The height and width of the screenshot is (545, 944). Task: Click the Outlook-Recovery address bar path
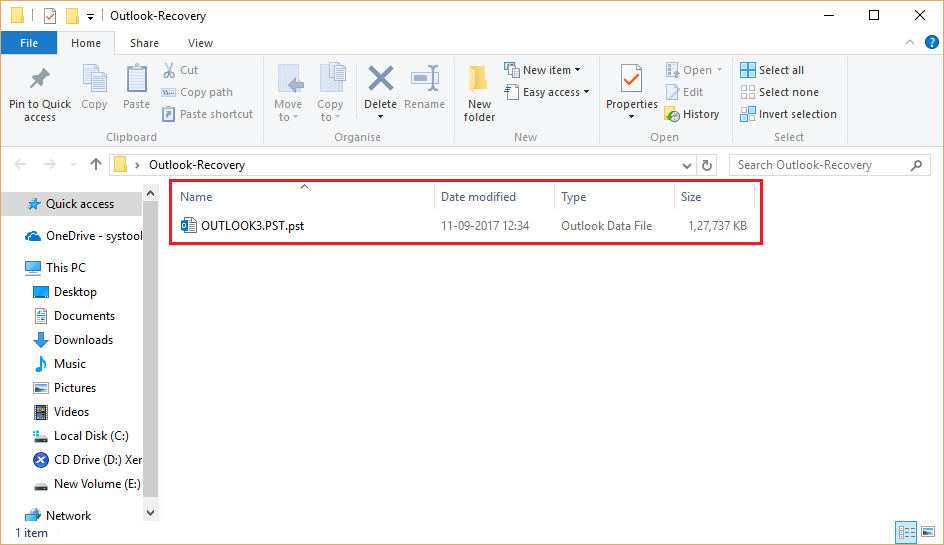tap(197, 164)
